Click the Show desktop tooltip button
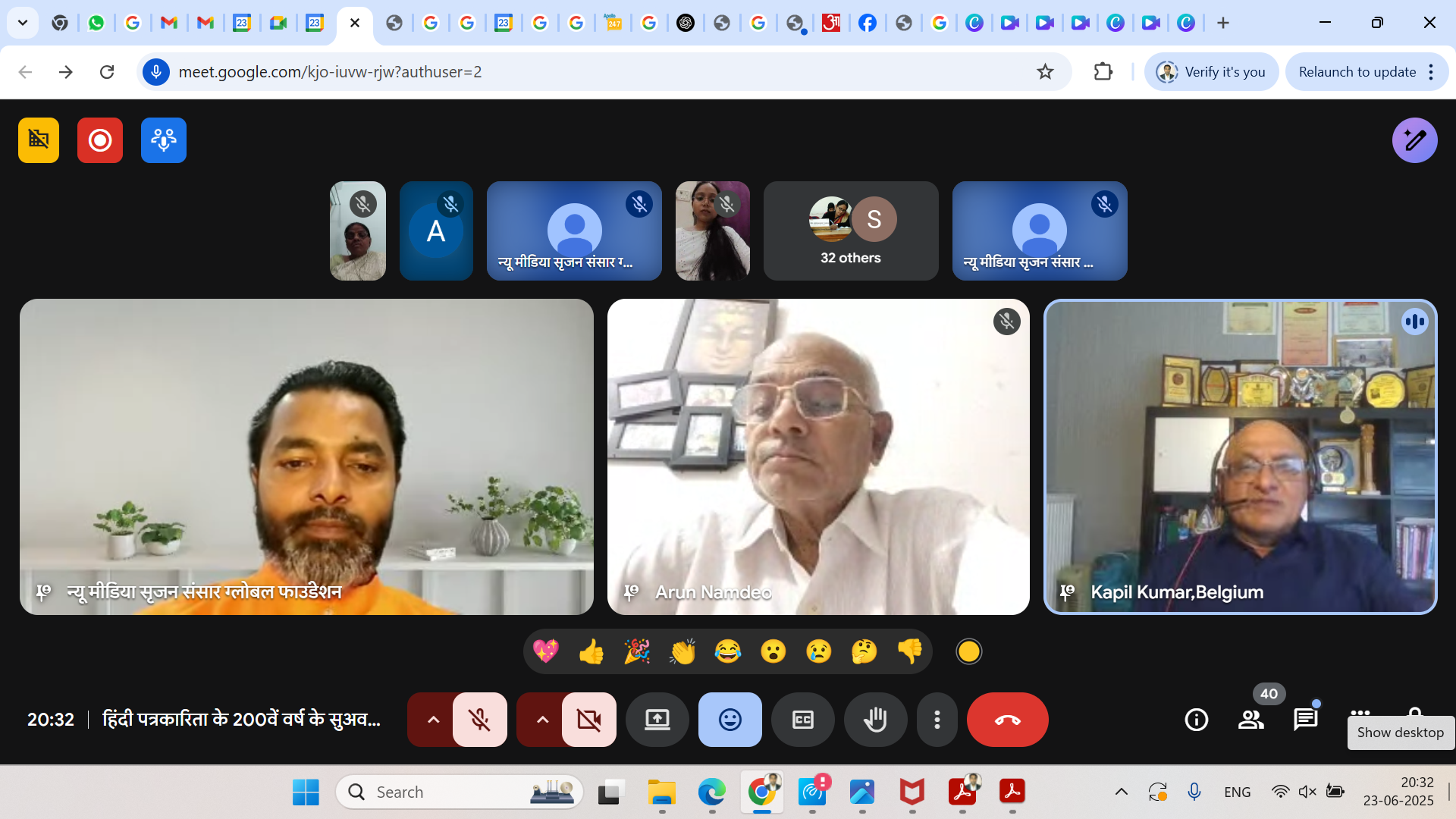Screen dimensions: 1456x819 (x=1400, y=733)
